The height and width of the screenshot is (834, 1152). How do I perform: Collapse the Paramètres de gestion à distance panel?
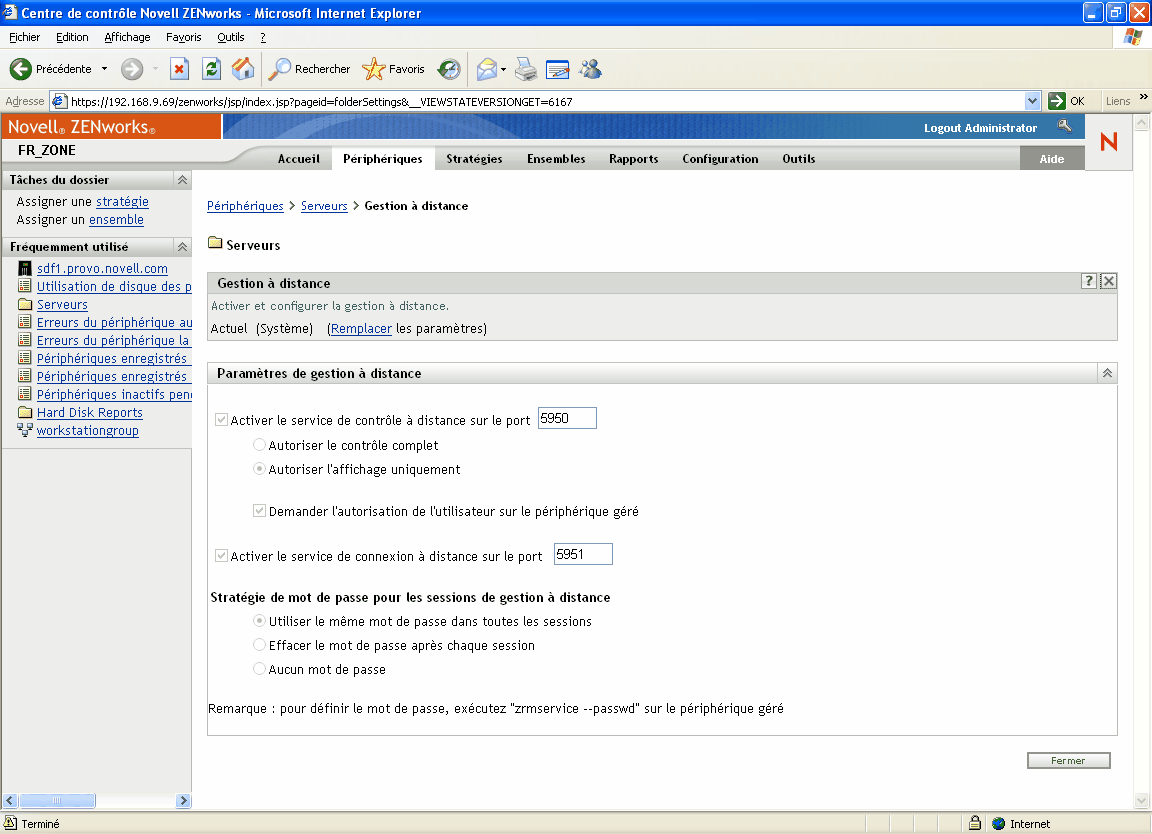(1106, 372)
